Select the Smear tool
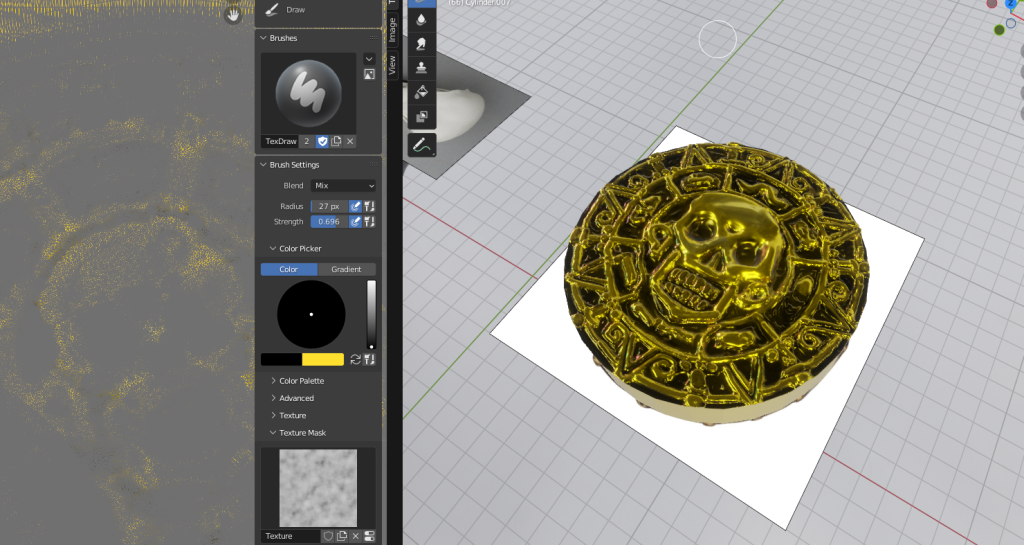1024x545 pixels. 421,44
